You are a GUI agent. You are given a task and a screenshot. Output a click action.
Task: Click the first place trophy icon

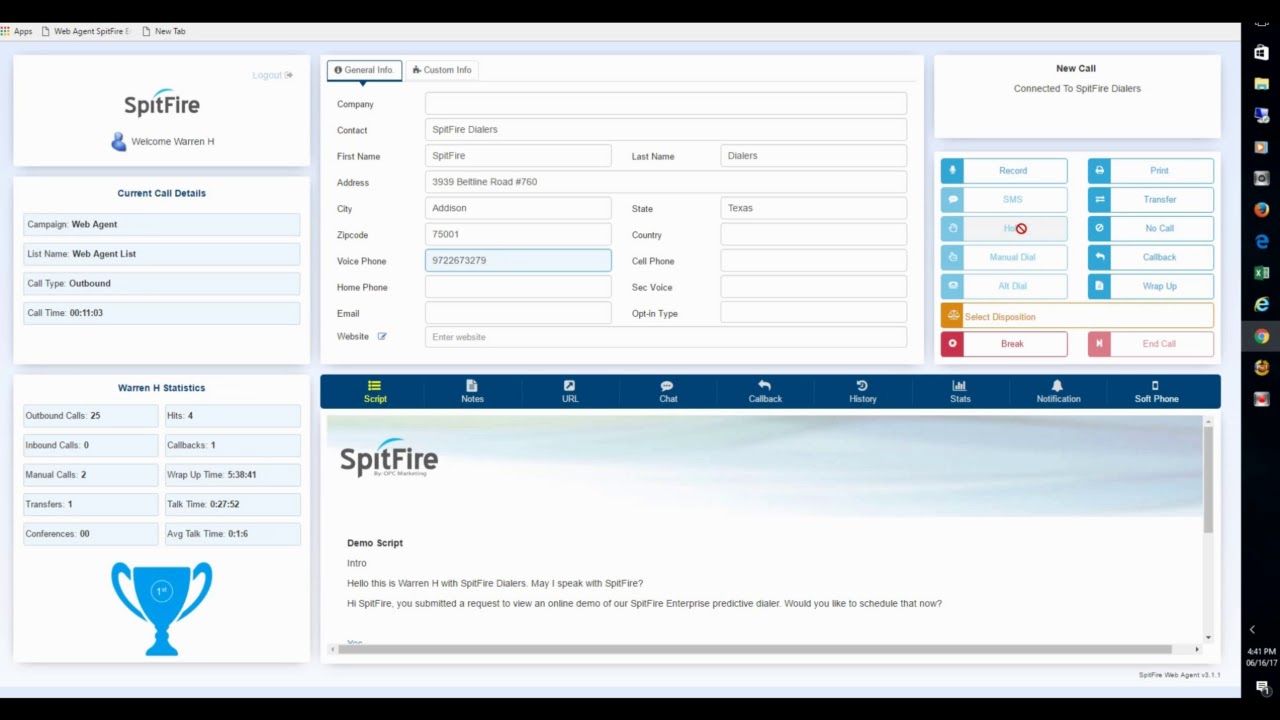(161, 608)
